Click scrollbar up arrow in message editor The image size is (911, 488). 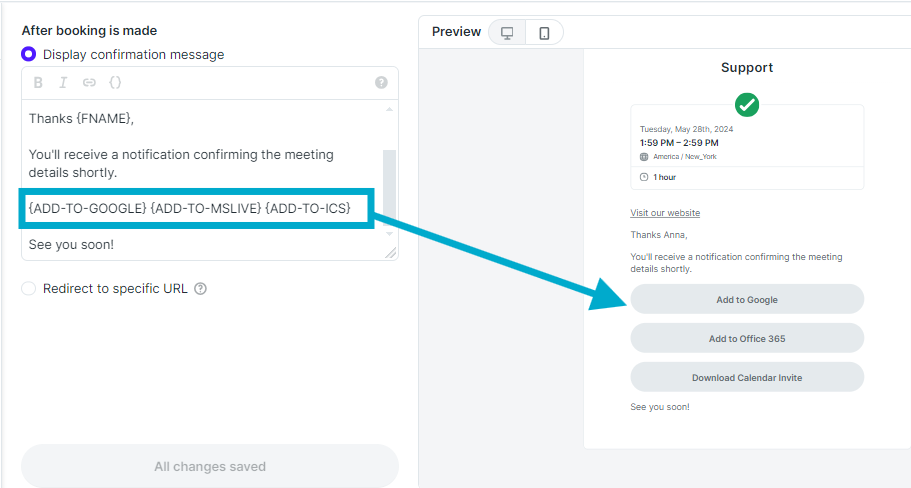(389, 109)
